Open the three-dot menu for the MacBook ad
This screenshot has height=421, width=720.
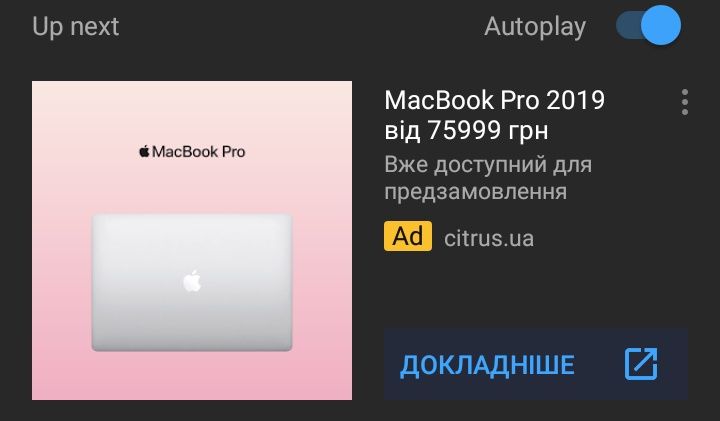685,102
